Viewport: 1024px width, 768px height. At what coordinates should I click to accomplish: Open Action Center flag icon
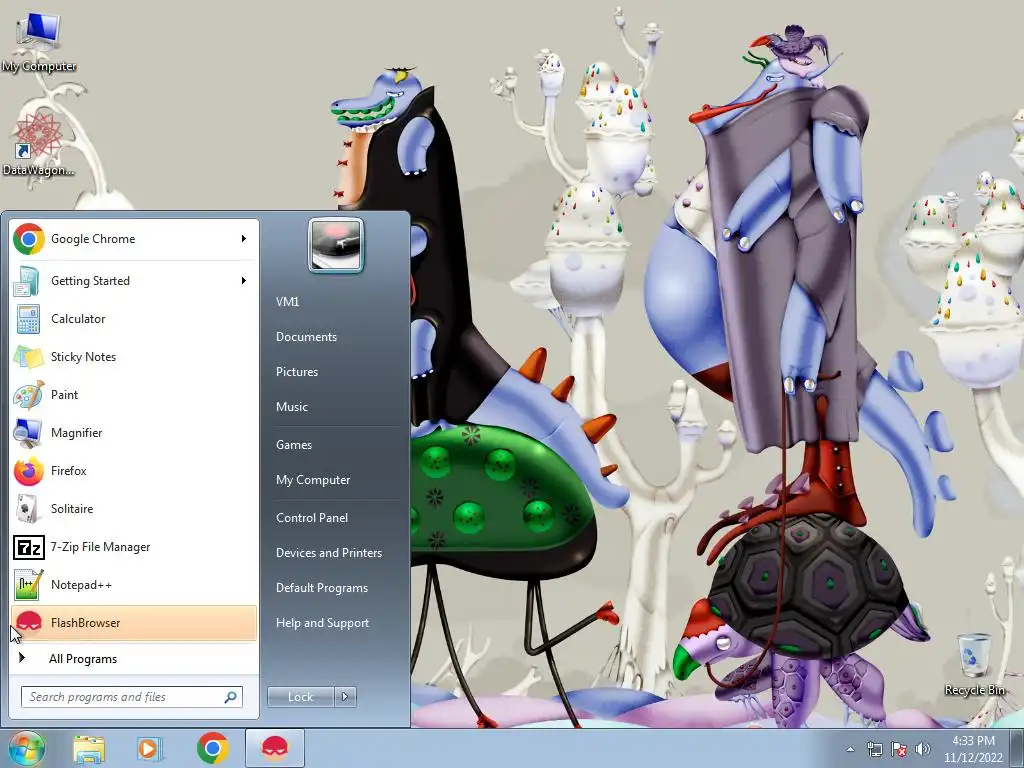click(899, 750)
